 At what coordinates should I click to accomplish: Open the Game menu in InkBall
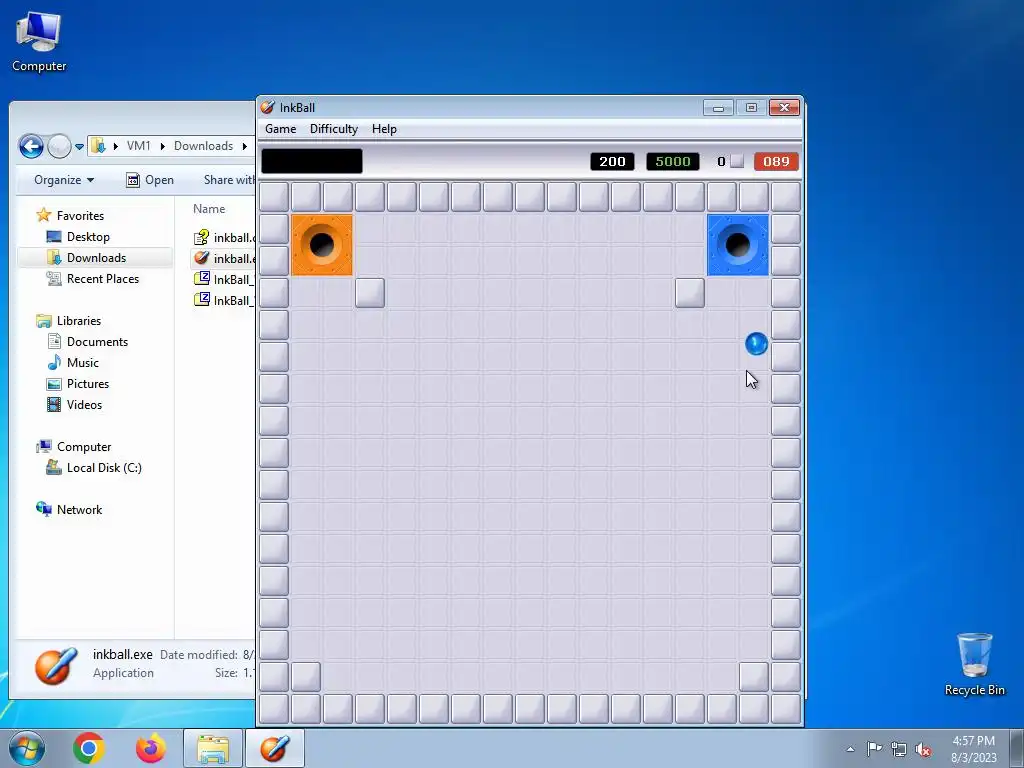tap(280, 129)
